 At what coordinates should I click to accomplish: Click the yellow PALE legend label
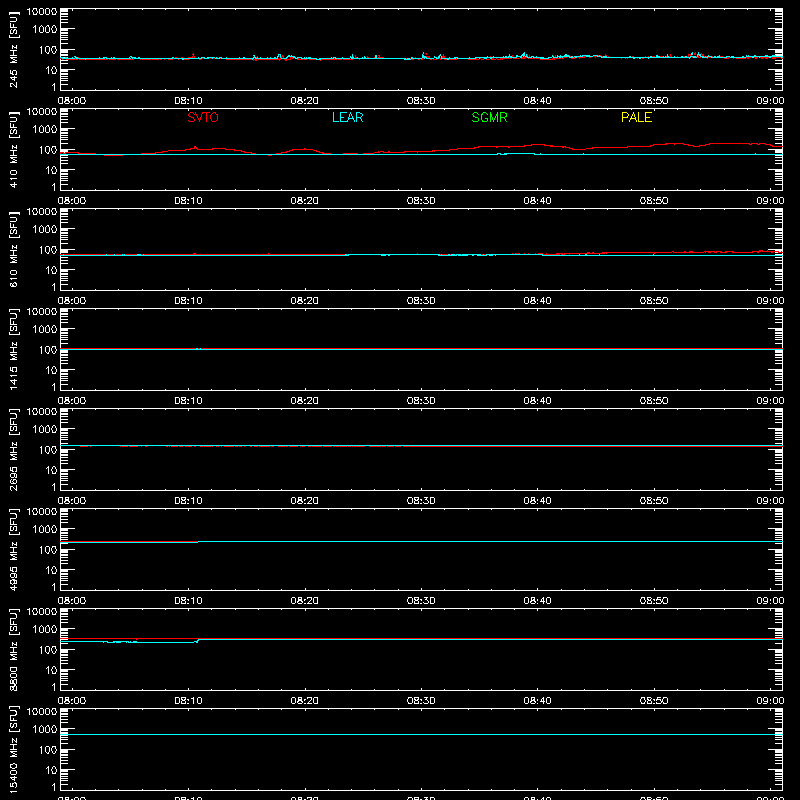[636, 117]
